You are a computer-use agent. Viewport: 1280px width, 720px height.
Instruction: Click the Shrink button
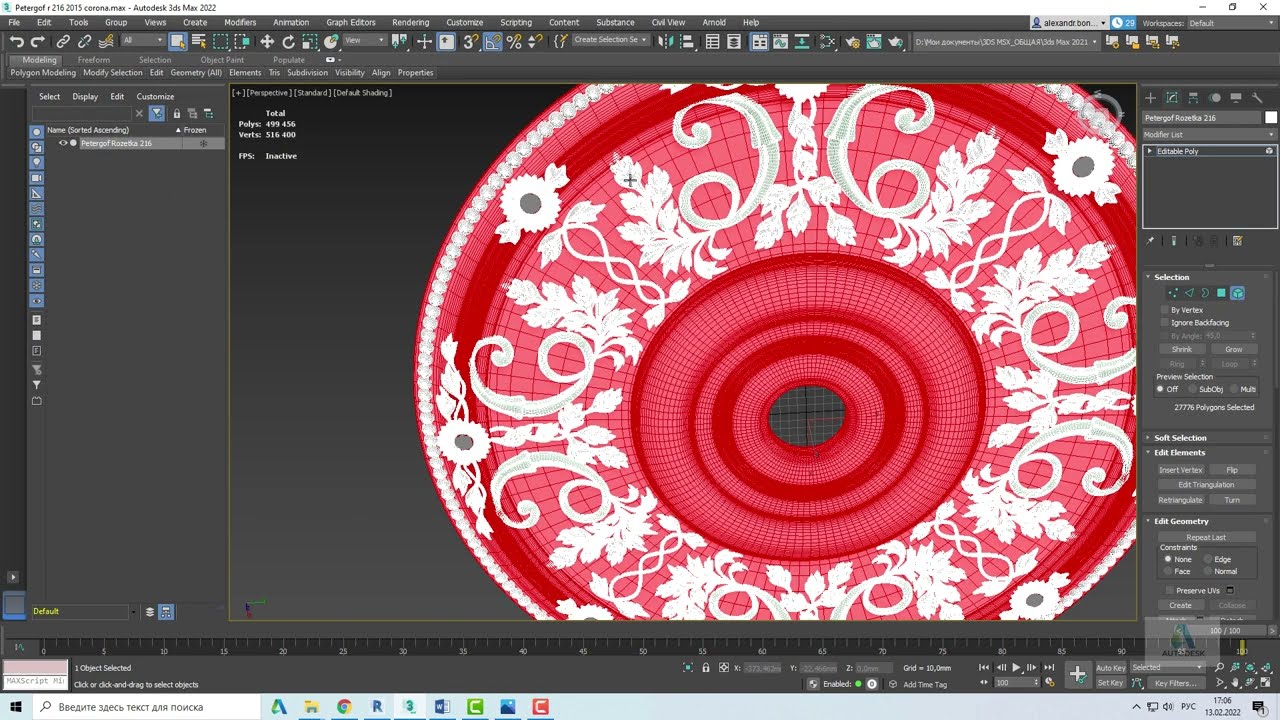tap(1182, 349)
